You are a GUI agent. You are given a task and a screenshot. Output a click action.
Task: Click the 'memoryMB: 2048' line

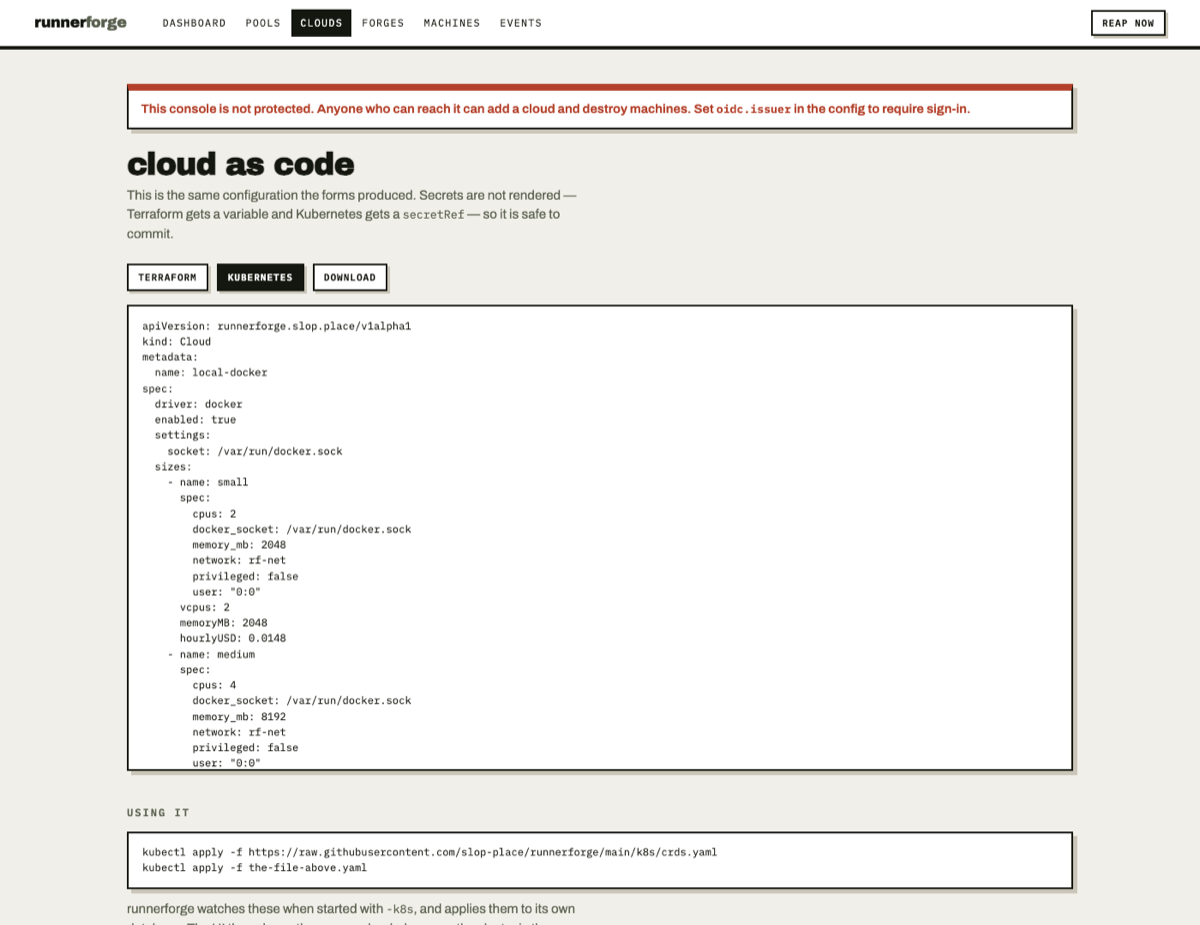tap(224, 623)
